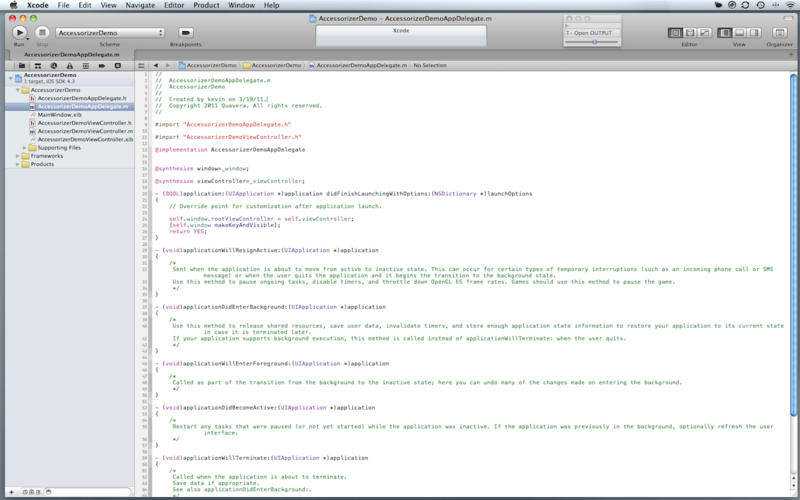Open the Edit menu
This screenshot has height=500, width=800.
pyautogui.click(x=85, y=5)
